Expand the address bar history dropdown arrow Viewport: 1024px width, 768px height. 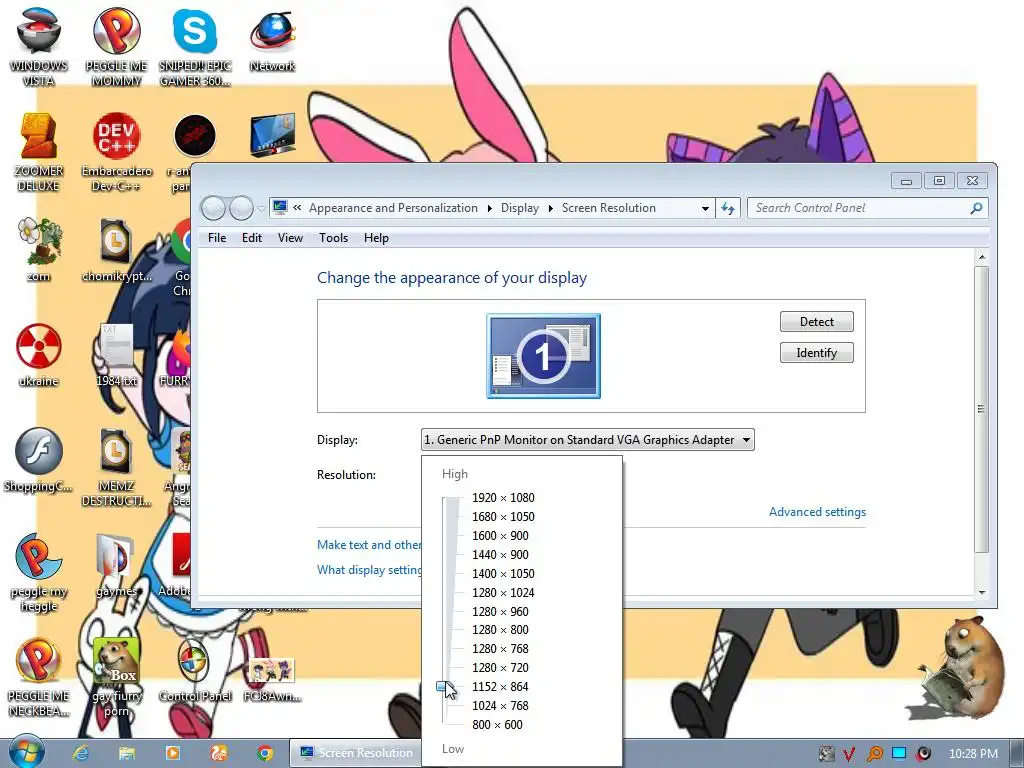(x=705, y=208)
